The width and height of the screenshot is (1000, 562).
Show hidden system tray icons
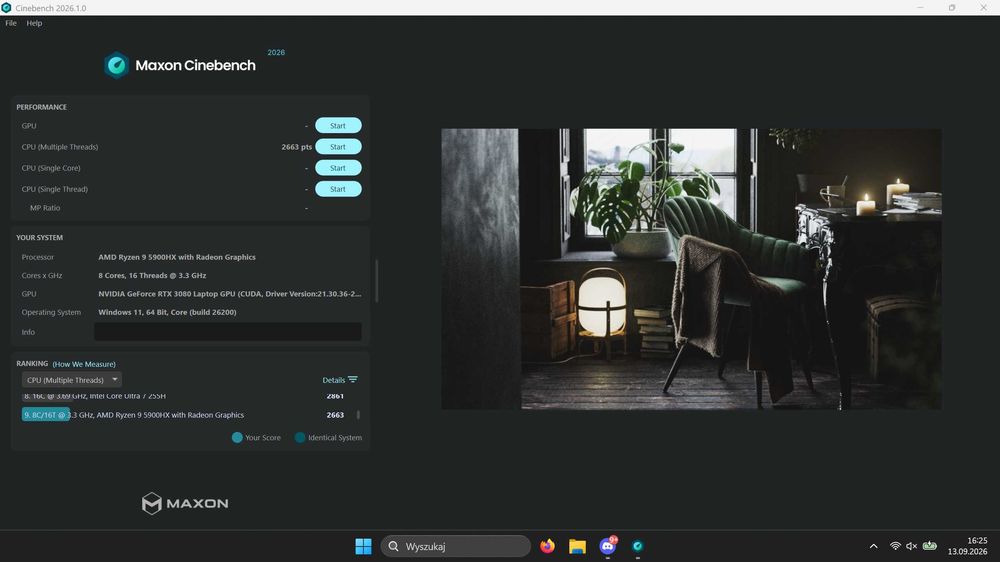pyautogui.click(x=874, y=546)
